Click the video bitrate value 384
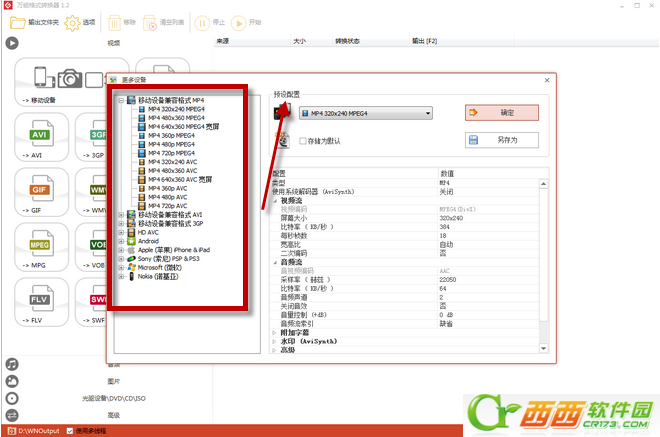The width and height of the screenshot is (660, 437). pos(444,227)
